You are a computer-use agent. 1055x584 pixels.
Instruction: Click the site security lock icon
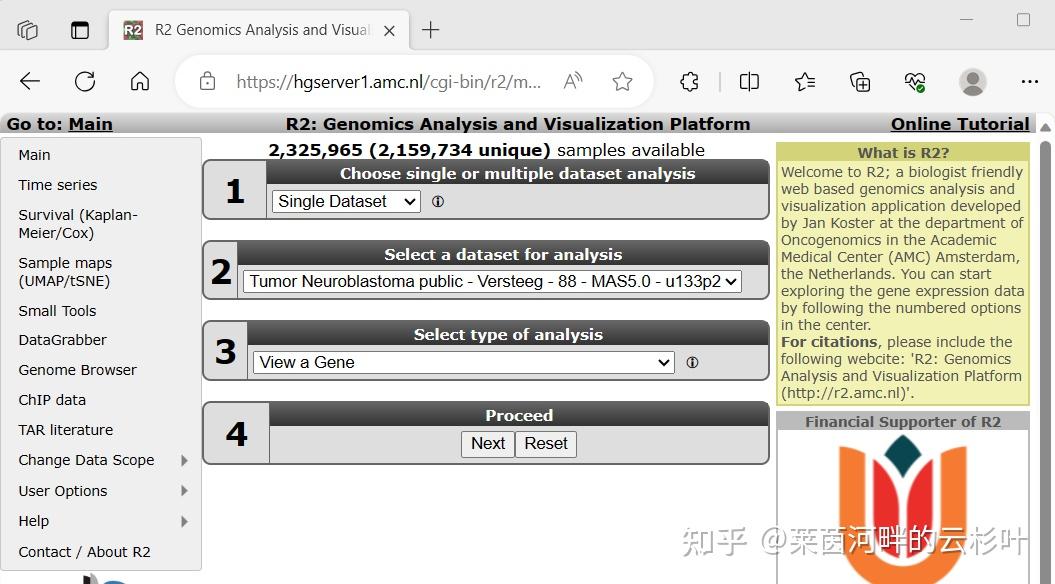point(206,81)
